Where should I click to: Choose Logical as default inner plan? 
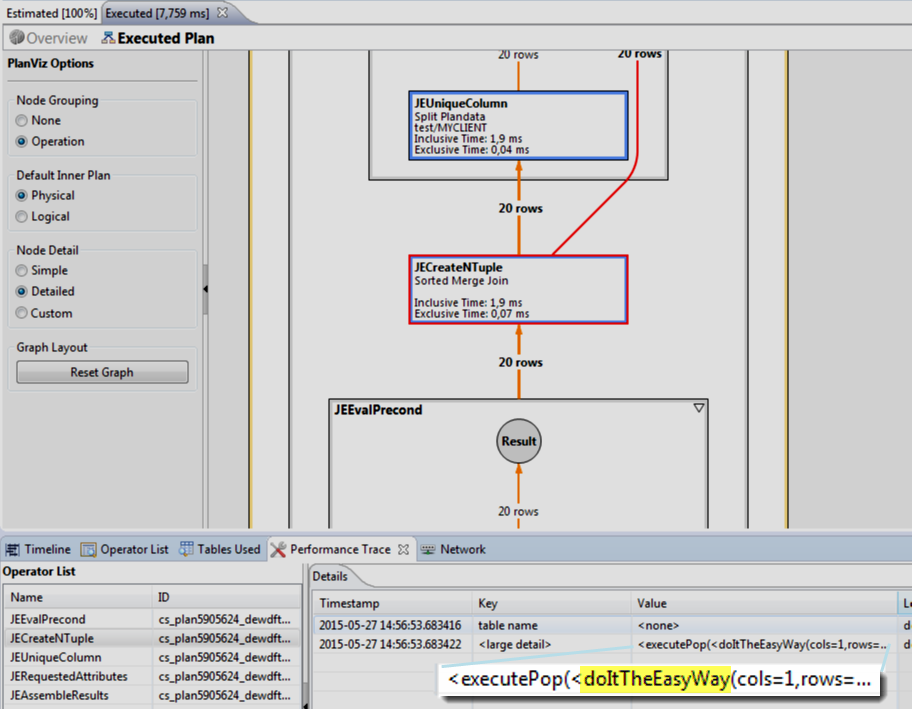(22, 217)
